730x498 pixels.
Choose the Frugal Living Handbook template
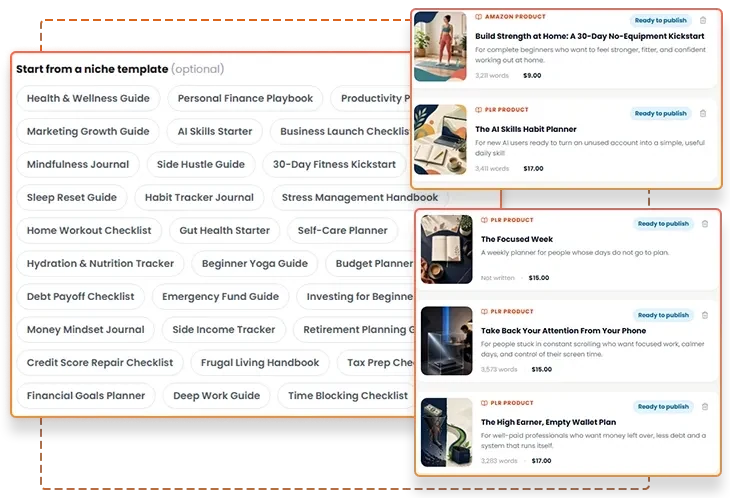point(260,363)
